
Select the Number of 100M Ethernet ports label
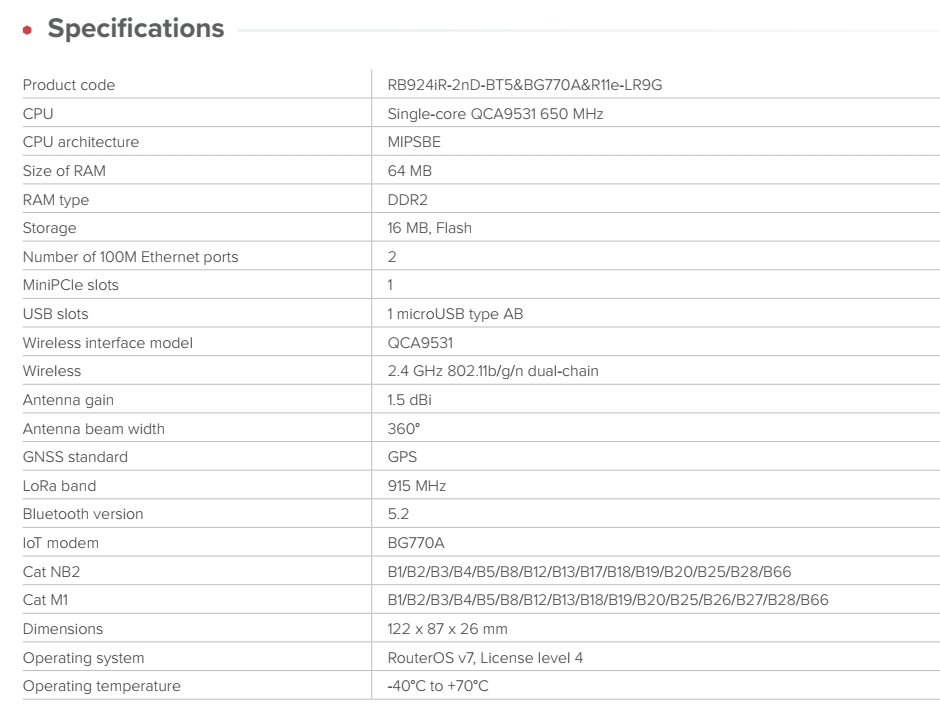[x=130, y=257]
